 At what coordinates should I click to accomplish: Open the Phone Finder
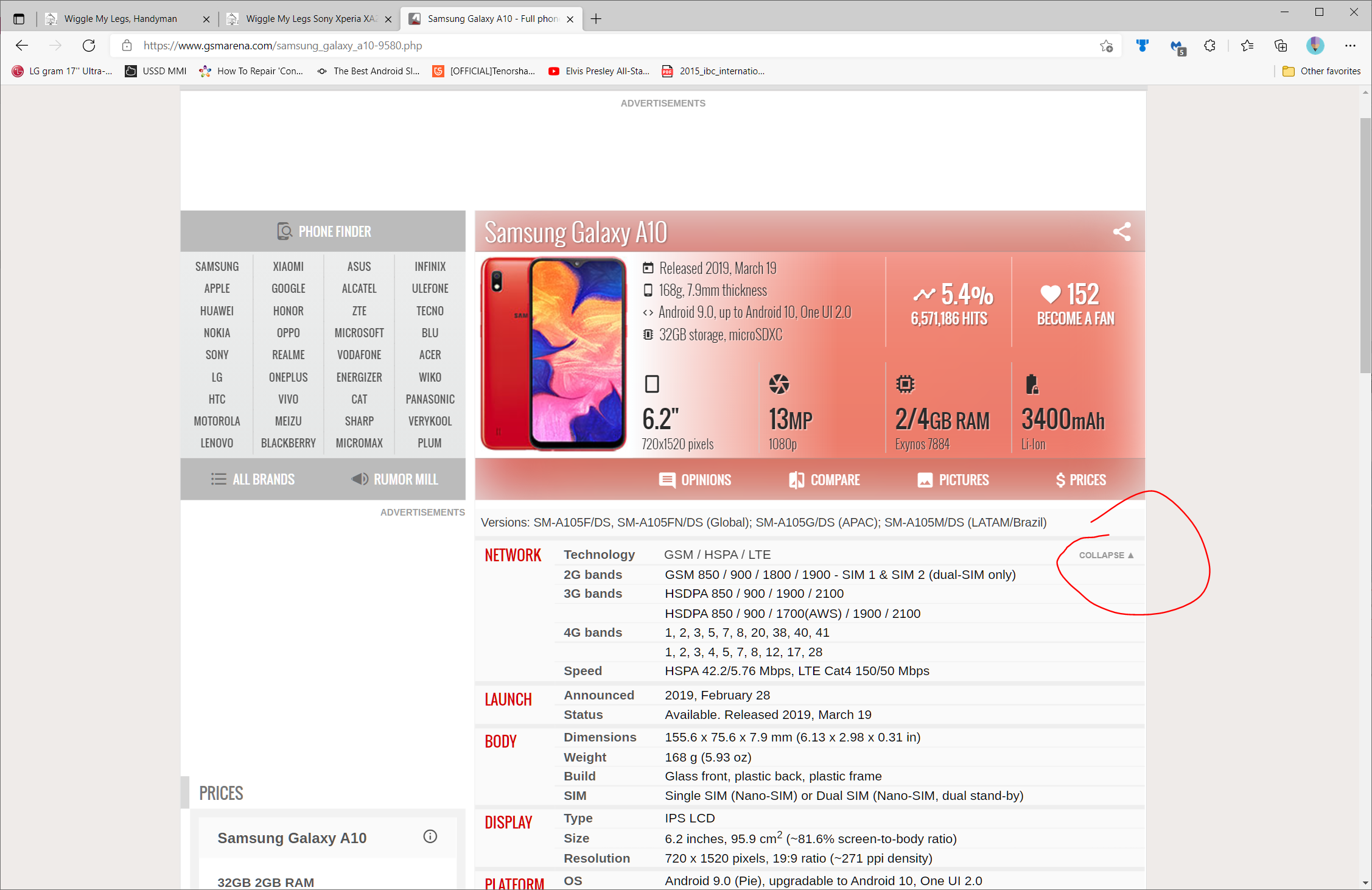pyautogui.click(x=323, y=232)
